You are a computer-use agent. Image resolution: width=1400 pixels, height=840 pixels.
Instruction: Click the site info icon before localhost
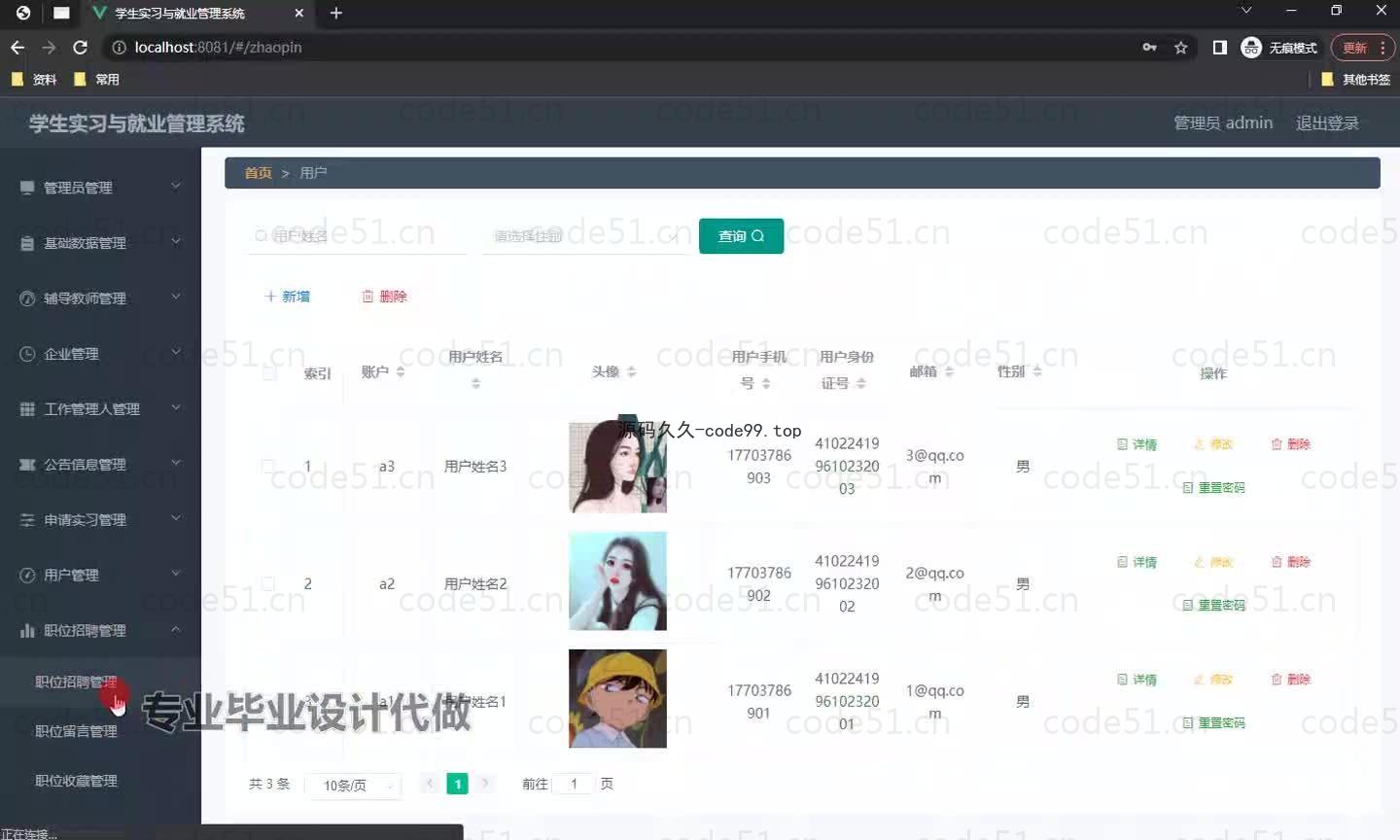tap(119, 47)
